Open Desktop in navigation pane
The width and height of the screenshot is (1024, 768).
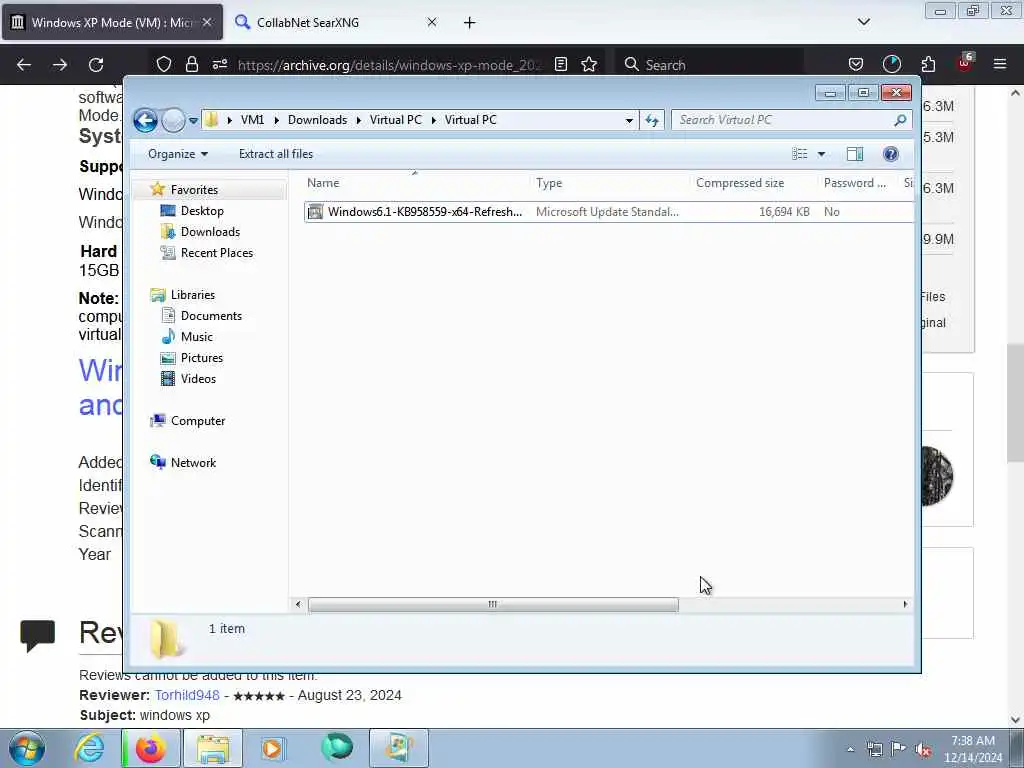(x=202, y=211)
